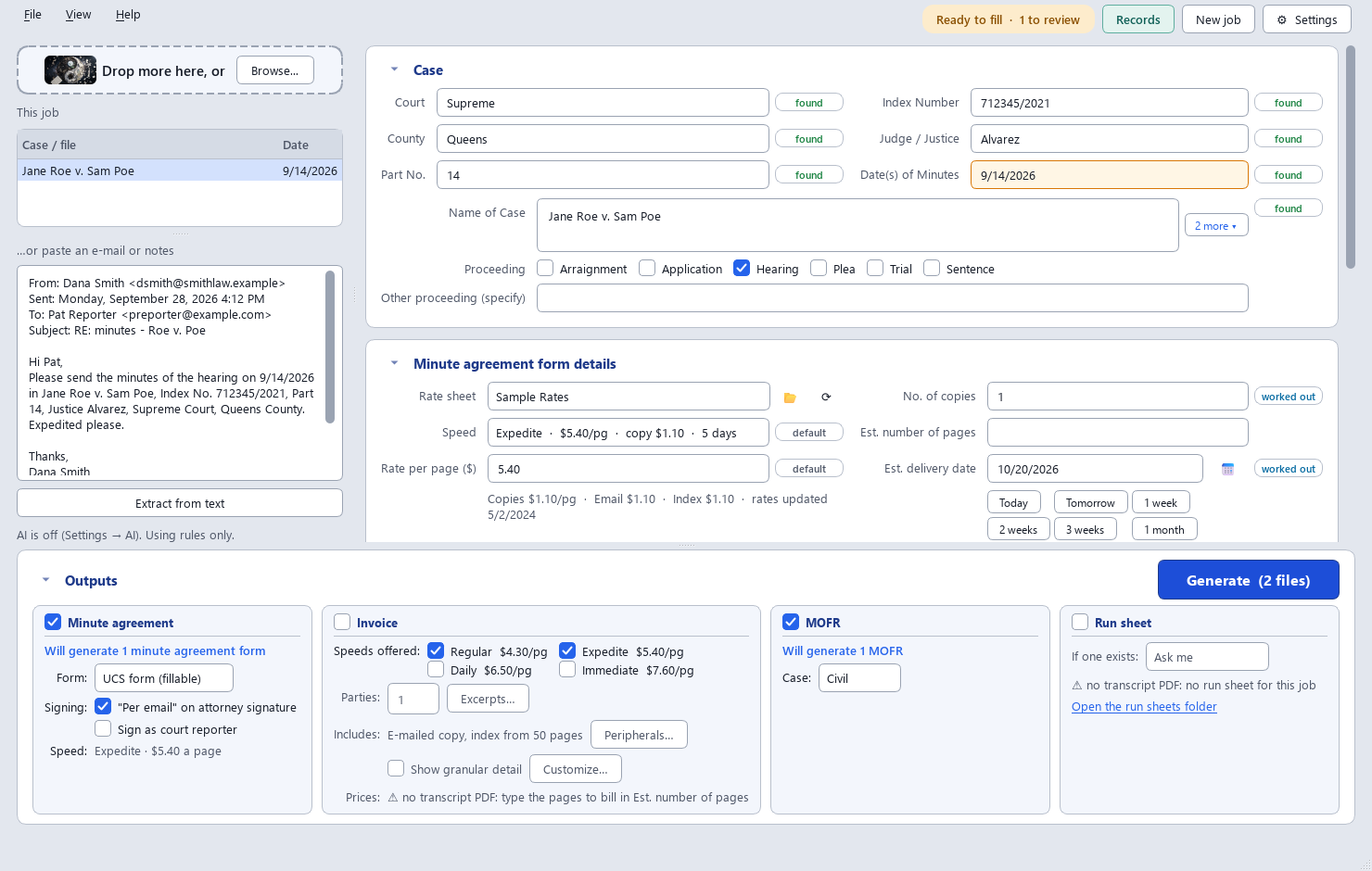Click Browse... to pick files
Image resolution: width=1372 pixels, height=871 pixels.
[275, 70]
